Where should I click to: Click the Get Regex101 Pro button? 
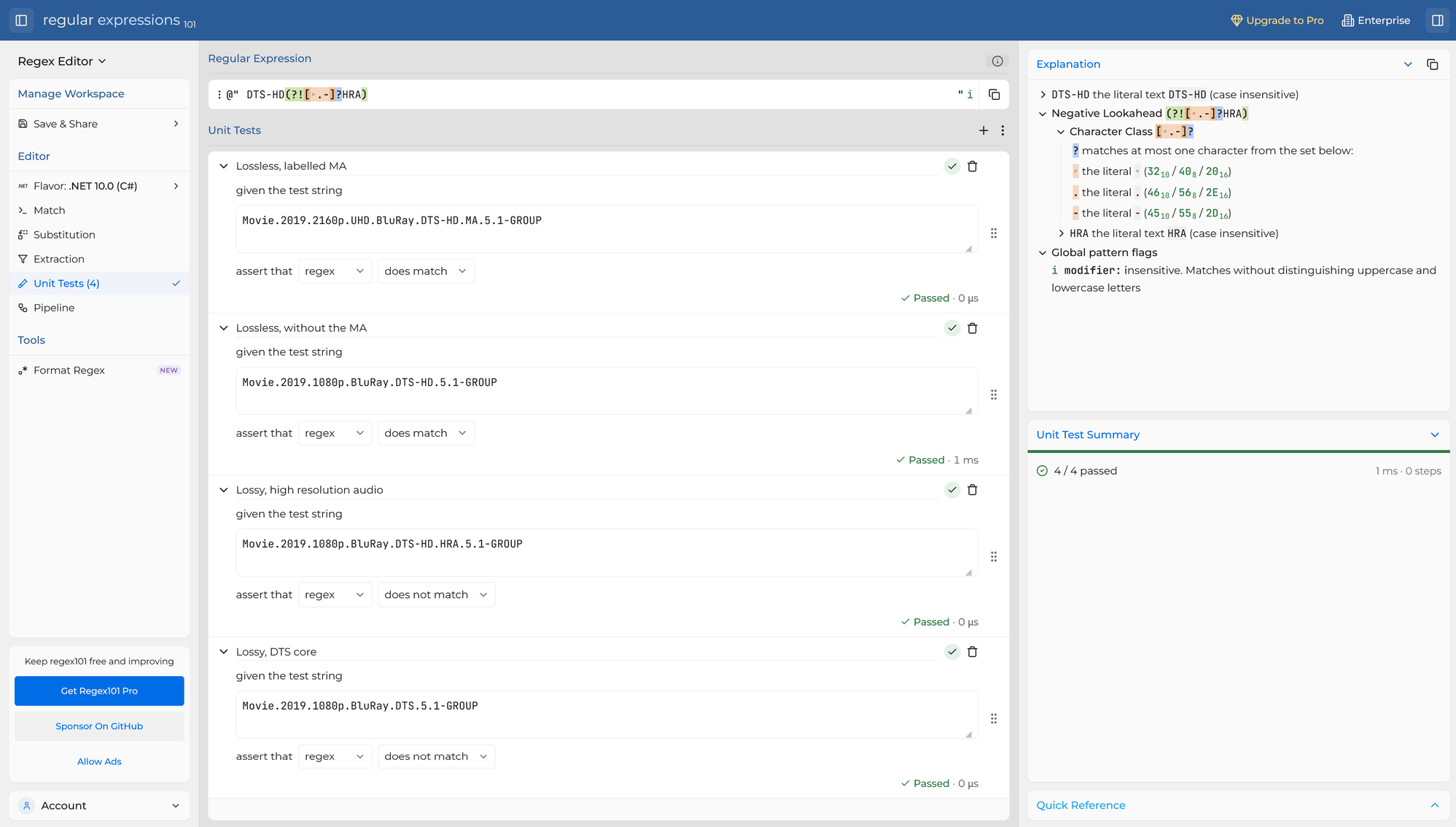[99, 691]
